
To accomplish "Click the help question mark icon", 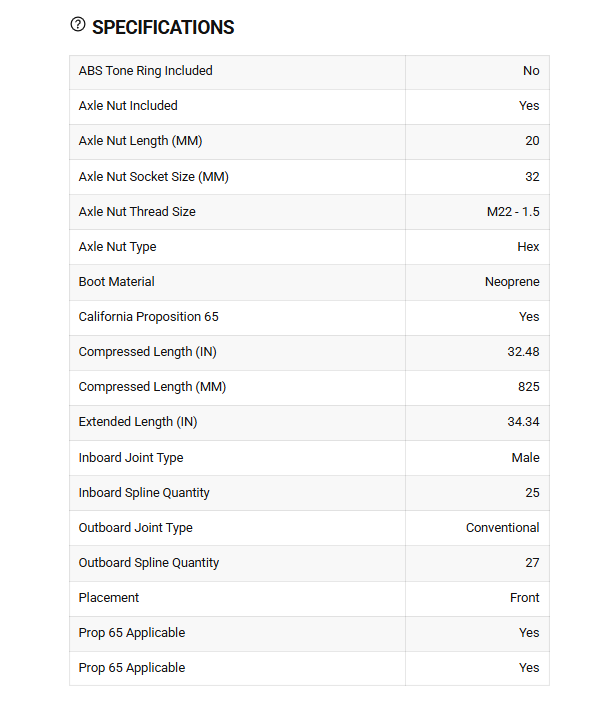I will (x=78, y=24).
